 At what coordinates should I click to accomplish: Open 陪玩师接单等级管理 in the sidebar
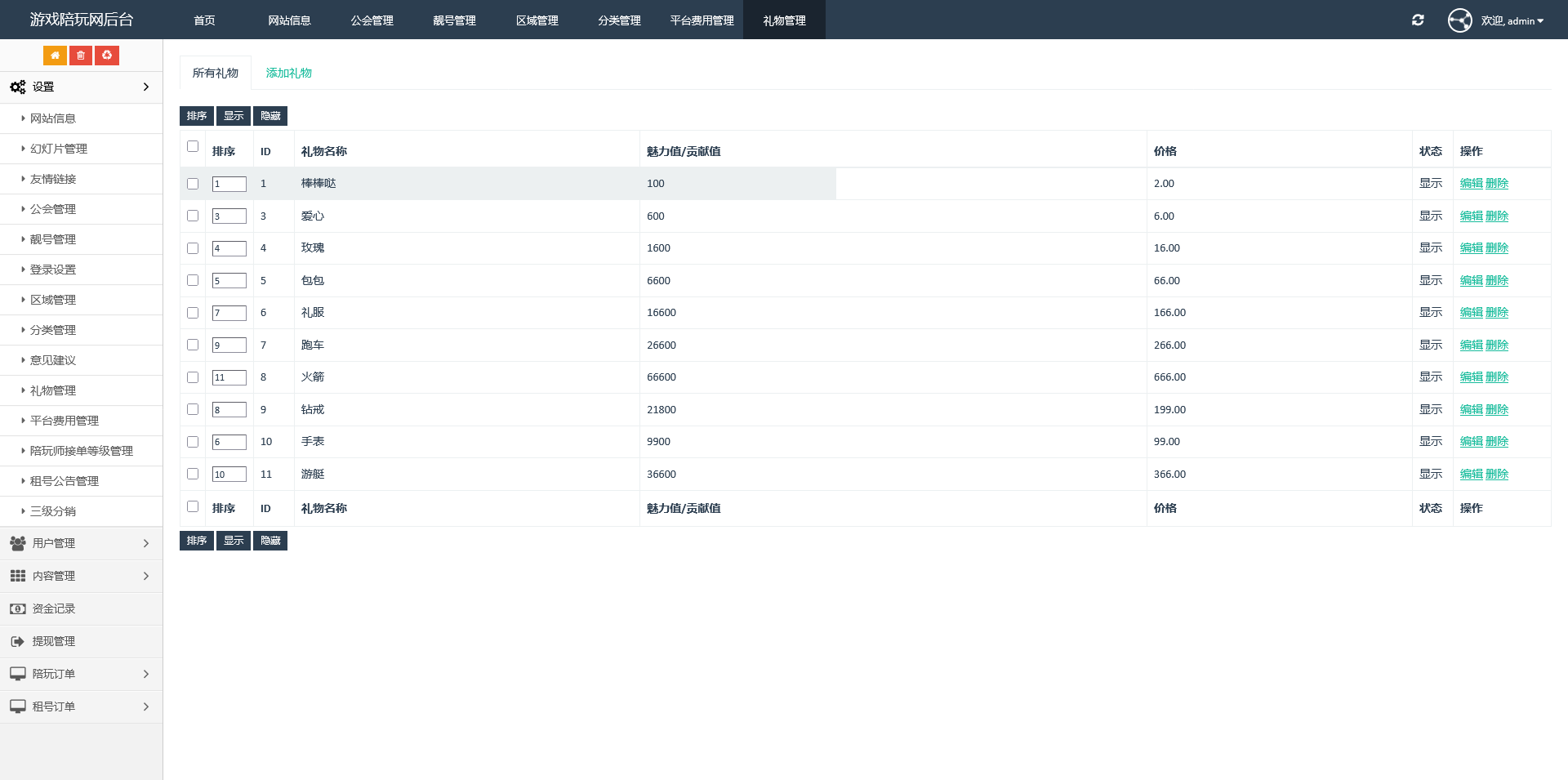(x=82, y=451)
